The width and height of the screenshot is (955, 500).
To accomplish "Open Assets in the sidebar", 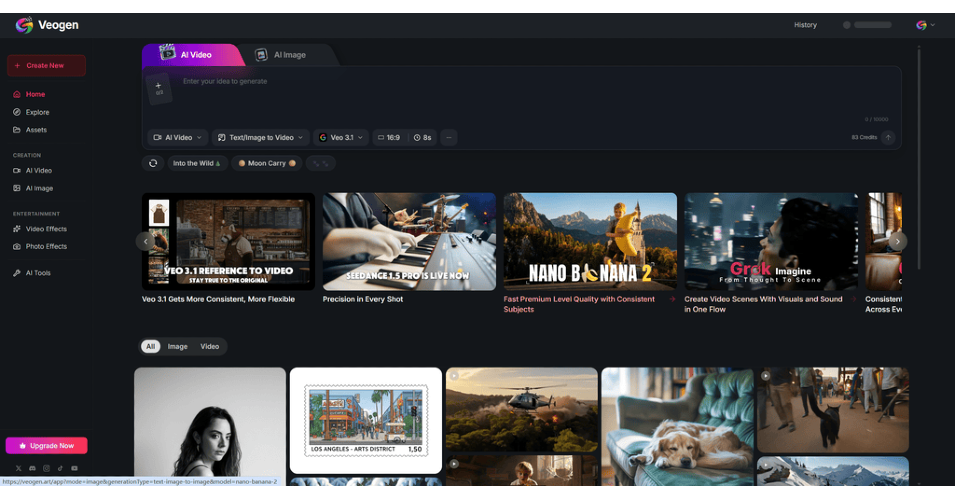I will point(30,130).
